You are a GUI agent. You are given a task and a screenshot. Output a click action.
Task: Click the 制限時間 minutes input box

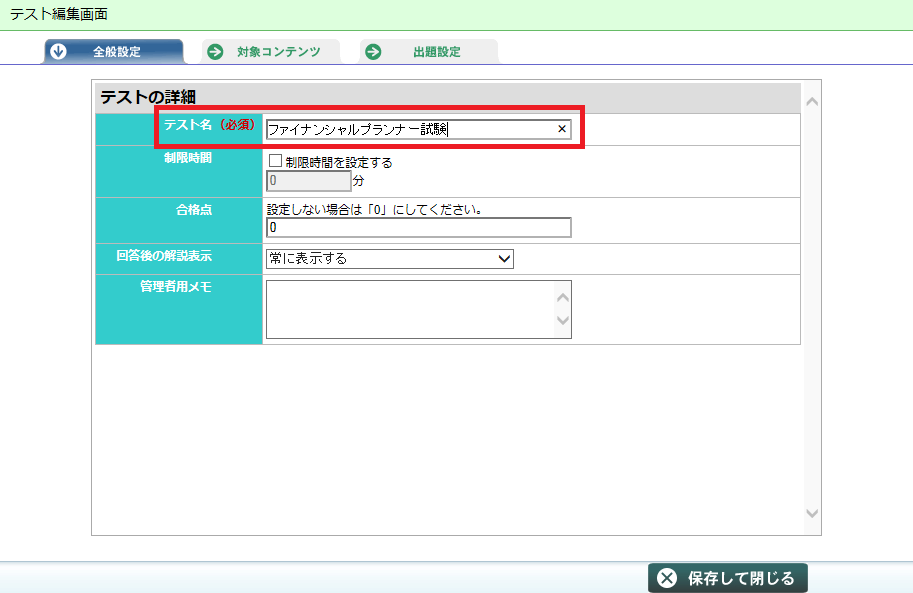tap(309, 181)
